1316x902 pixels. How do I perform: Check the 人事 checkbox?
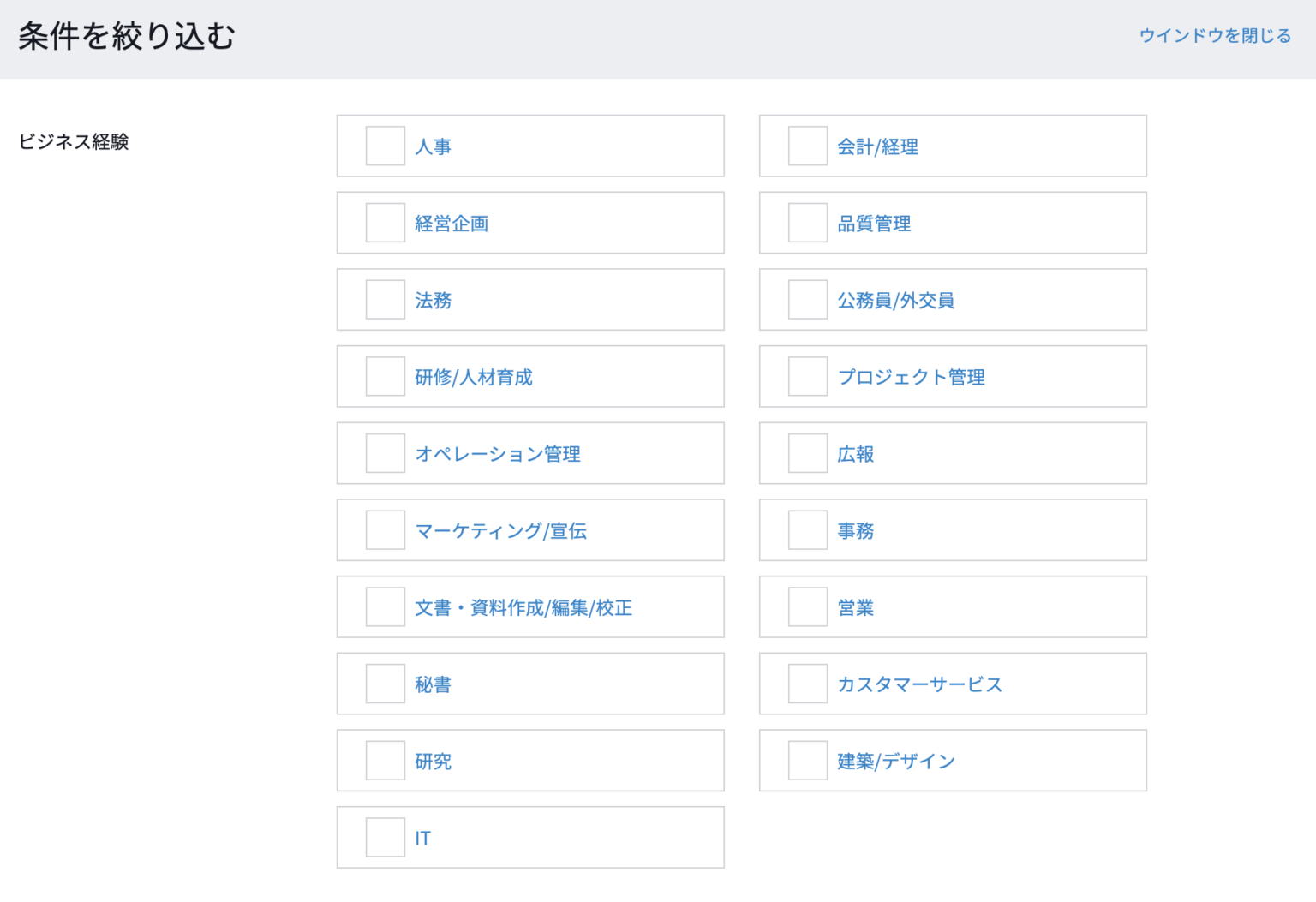pos(385,146)
